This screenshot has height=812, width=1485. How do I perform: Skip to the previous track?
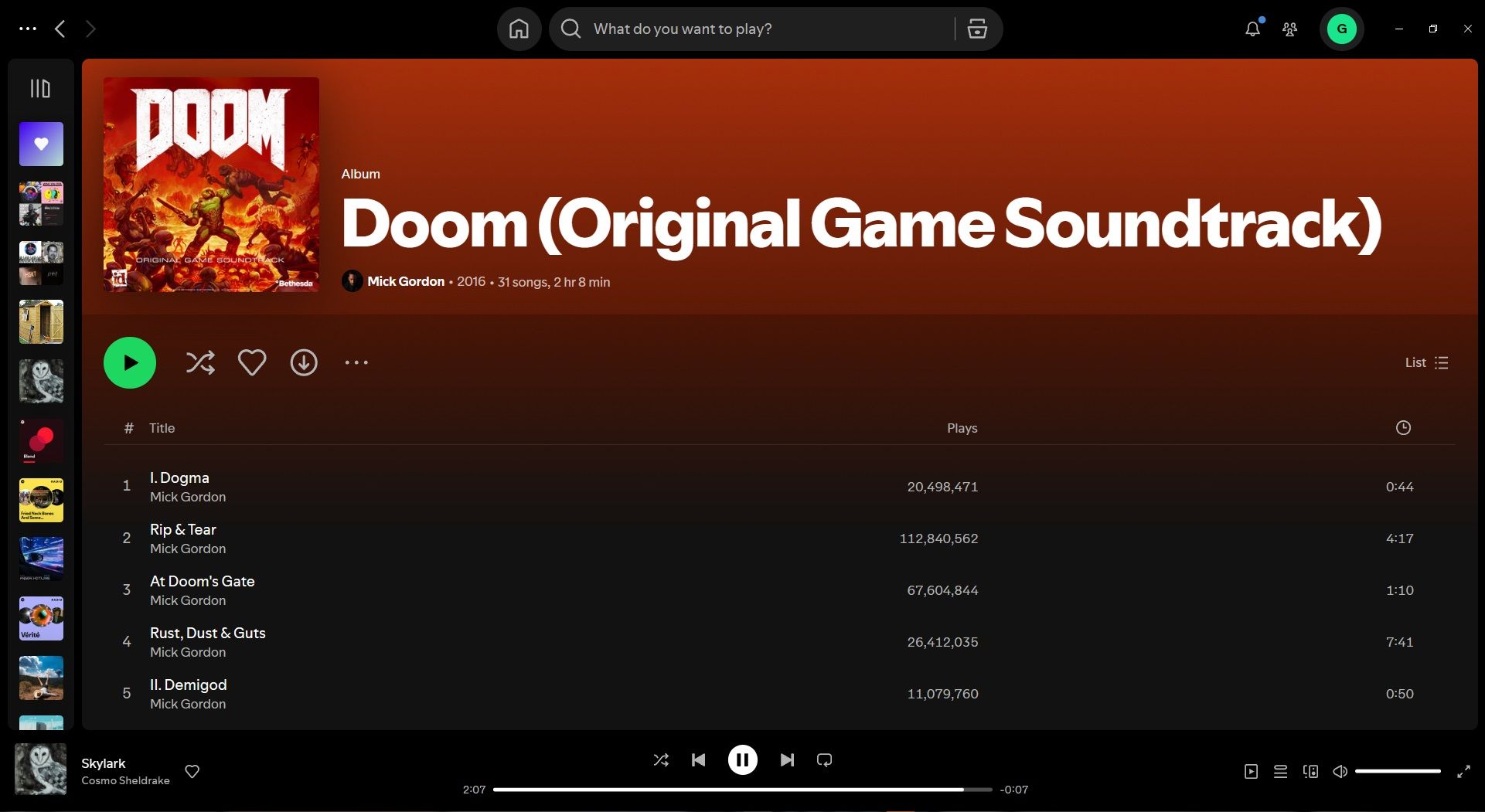(x=698, y=760)
